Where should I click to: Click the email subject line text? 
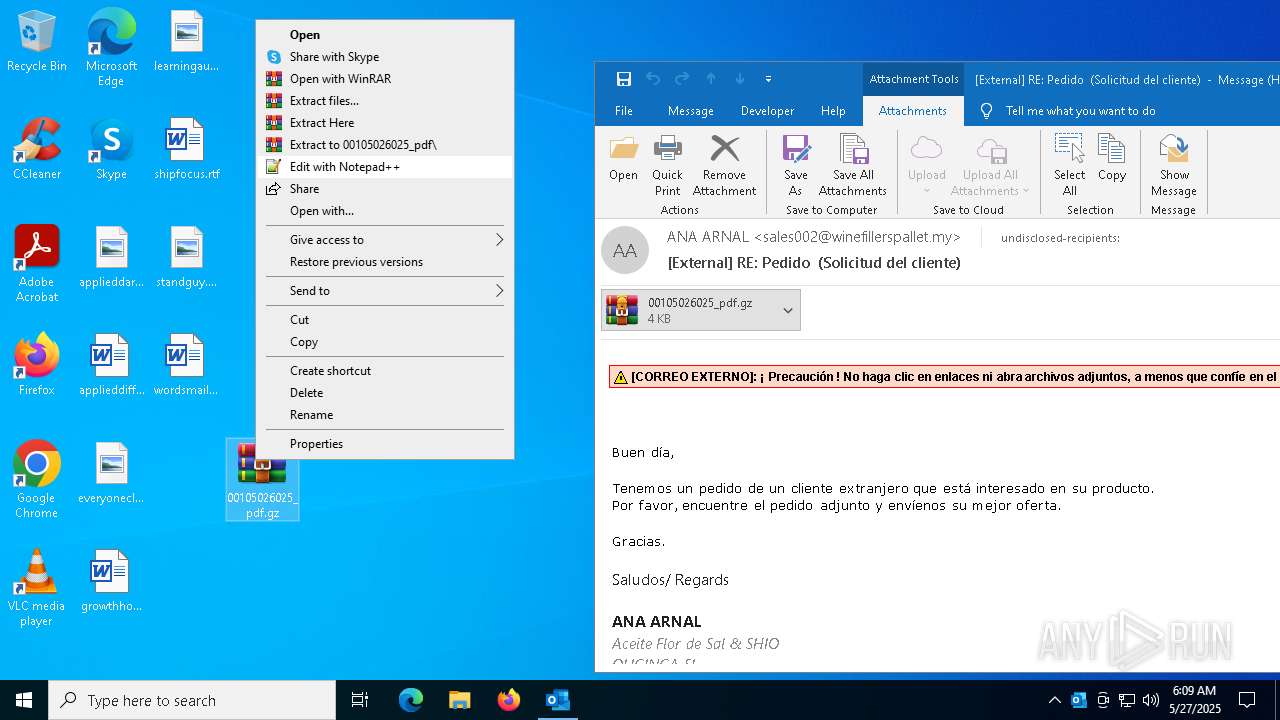point(814,263)
